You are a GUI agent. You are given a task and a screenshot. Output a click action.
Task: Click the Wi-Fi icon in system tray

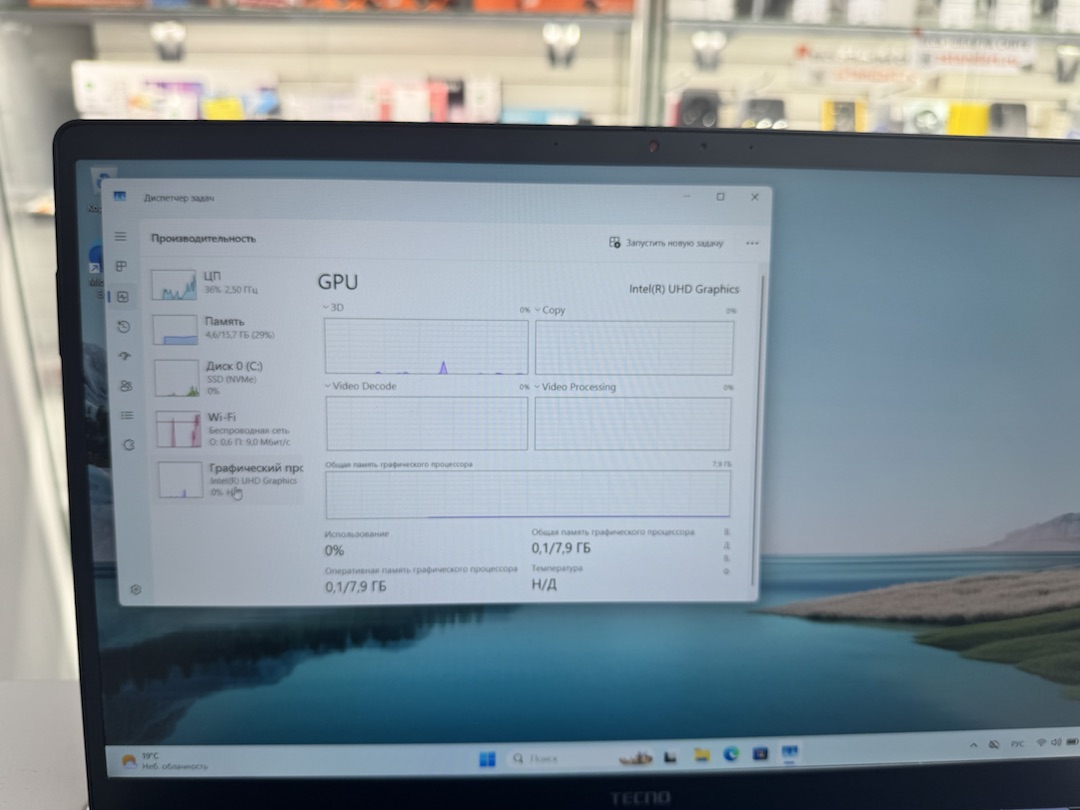[x=1041, y=743]
